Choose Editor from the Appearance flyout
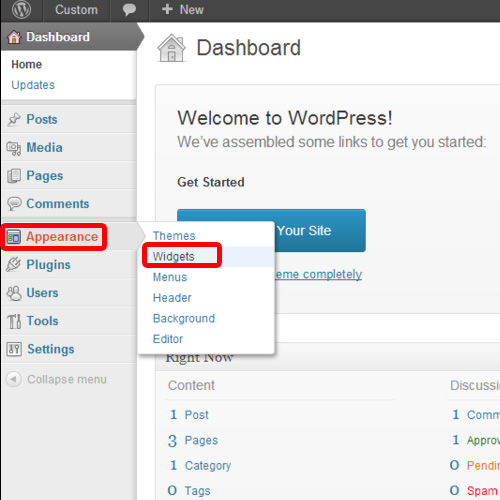Image resolution: width=500 pixels, height=500 pixels. point(168,339)
